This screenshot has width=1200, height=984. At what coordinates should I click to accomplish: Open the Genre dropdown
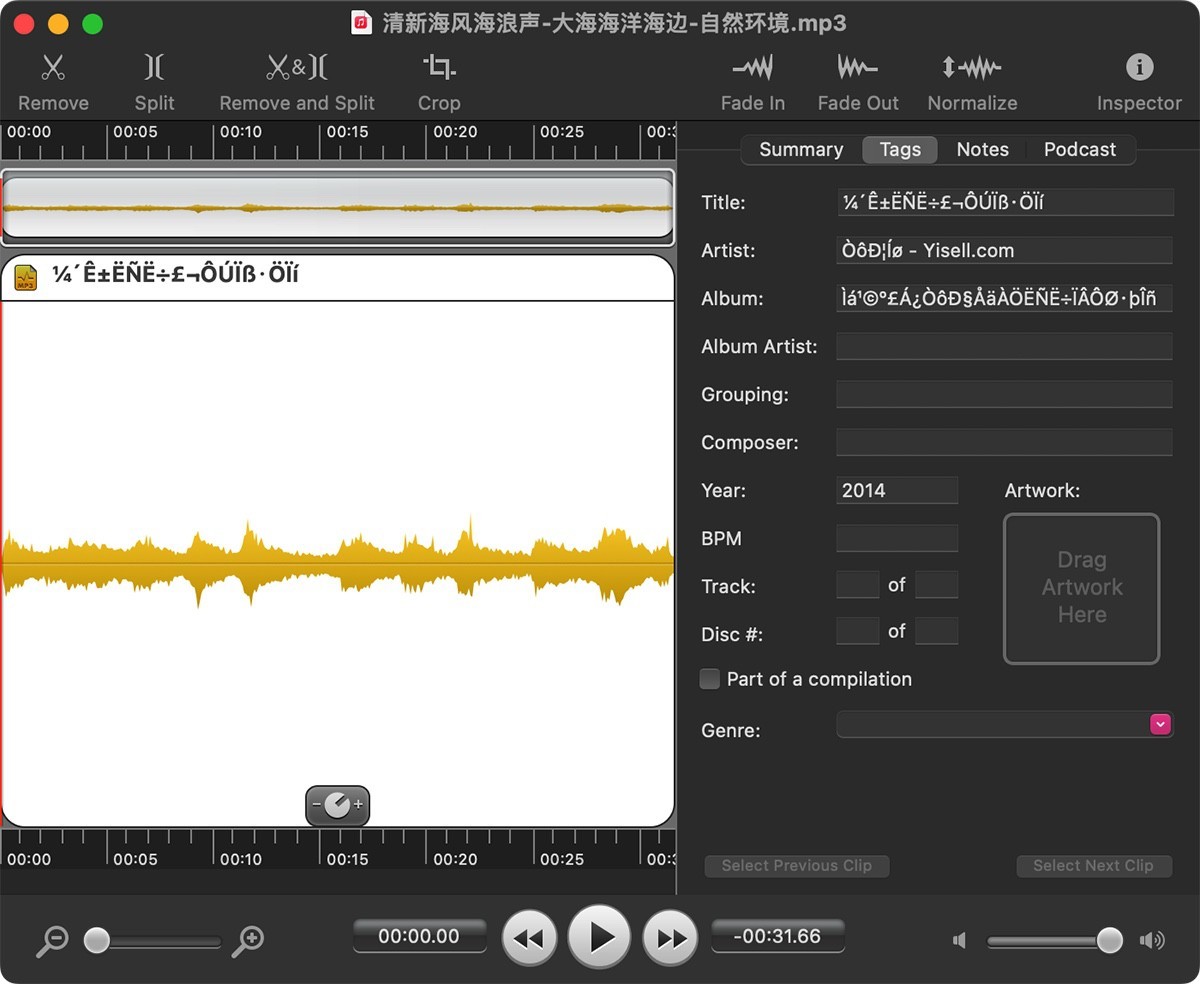click(x=1159, y=723)
